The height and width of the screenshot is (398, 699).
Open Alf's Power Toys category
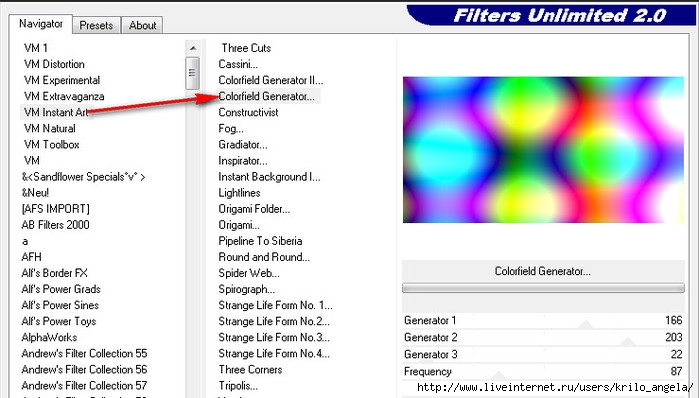(59, 321)
